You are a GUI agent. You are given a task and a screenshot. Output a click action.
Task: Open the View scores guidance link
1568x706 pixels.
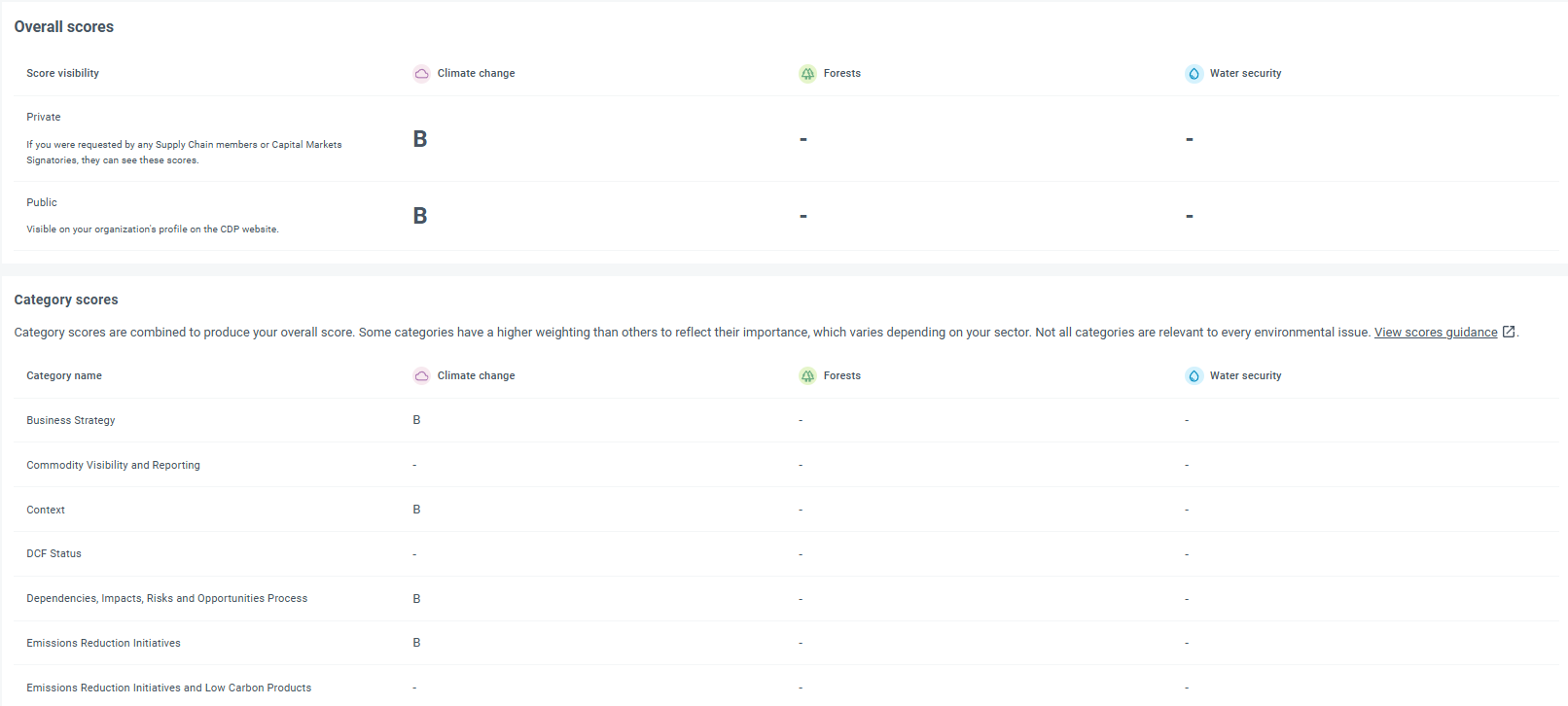tap(1435, 333)
